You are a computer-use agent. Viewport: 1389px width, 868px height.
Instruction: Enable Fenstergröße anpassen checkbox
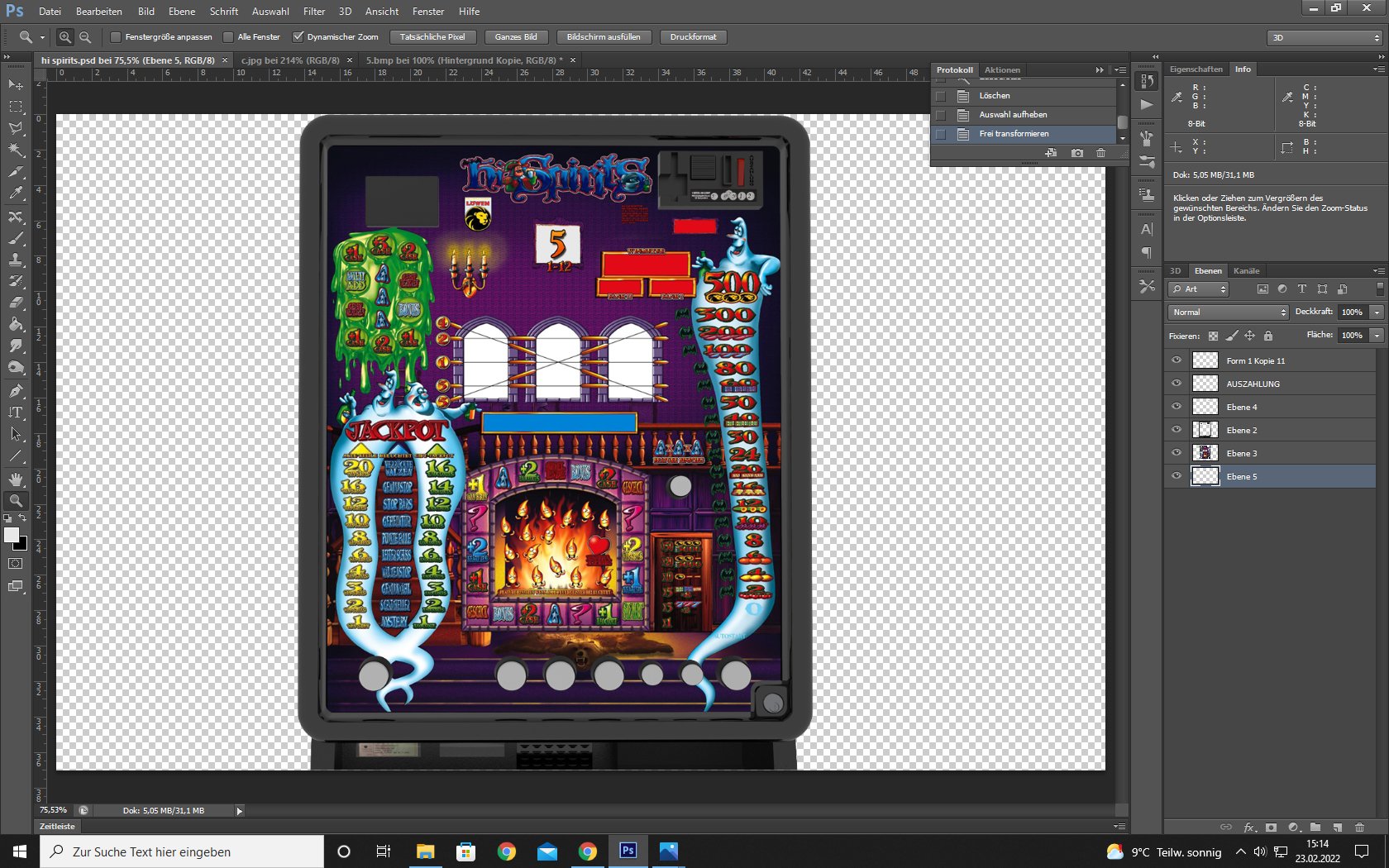[116, 37]
